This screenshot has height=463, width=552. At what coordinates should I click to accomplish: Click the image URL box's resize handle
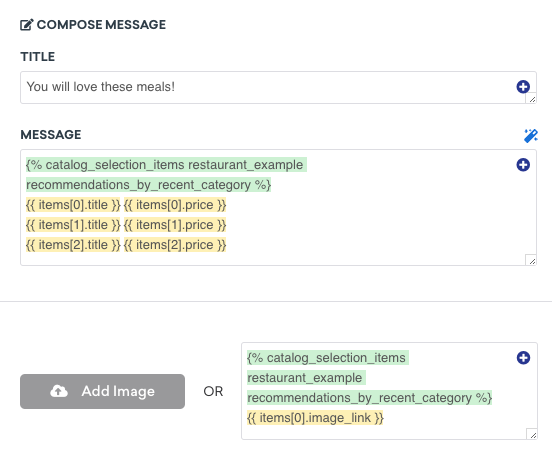coord(533,435)
